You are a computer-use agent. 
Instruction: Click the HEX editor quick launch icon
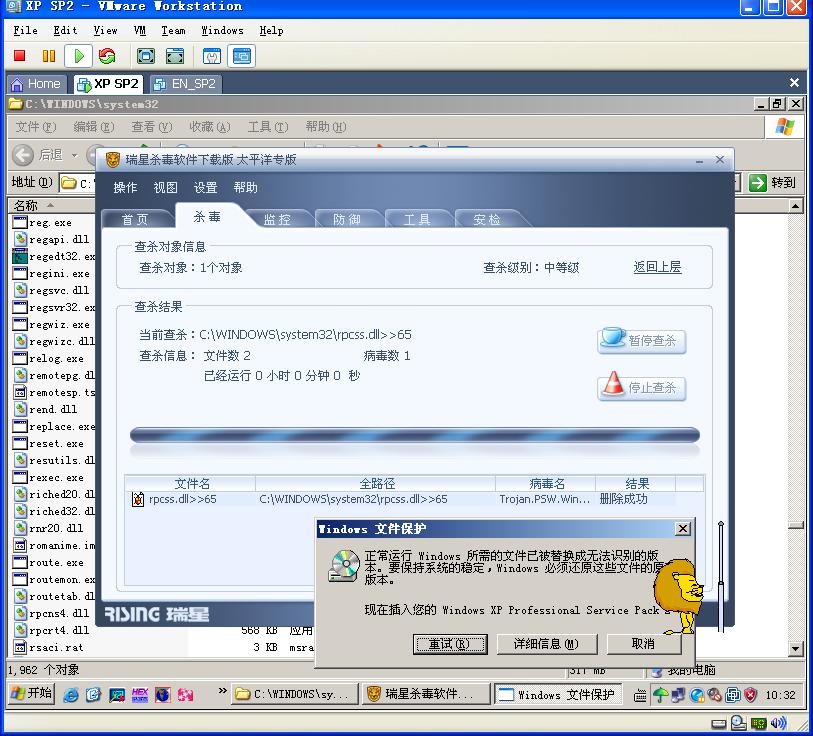tap(139, 695)
